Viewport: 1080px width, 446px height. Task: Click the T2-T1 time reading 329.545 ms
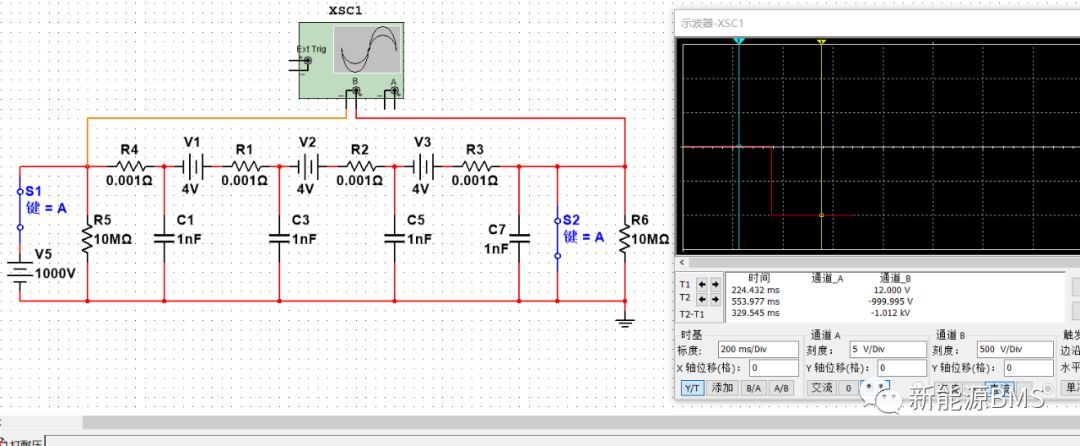click(x=756, y=312)
